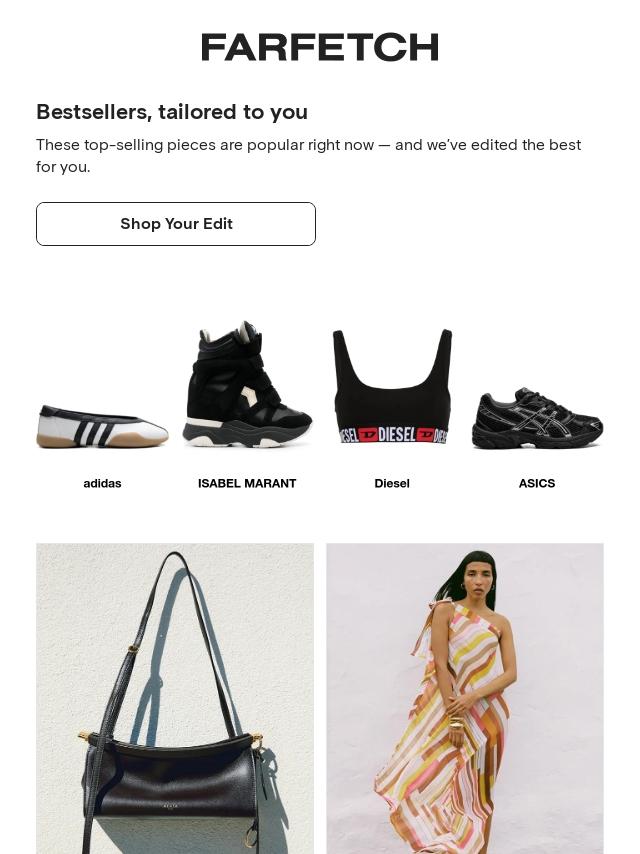Open the Isabel Marant black wedge sneaker image
Image resolution: width=640 pixels, height=854 pixels.
pyautogui.click(x=247, y=385)
